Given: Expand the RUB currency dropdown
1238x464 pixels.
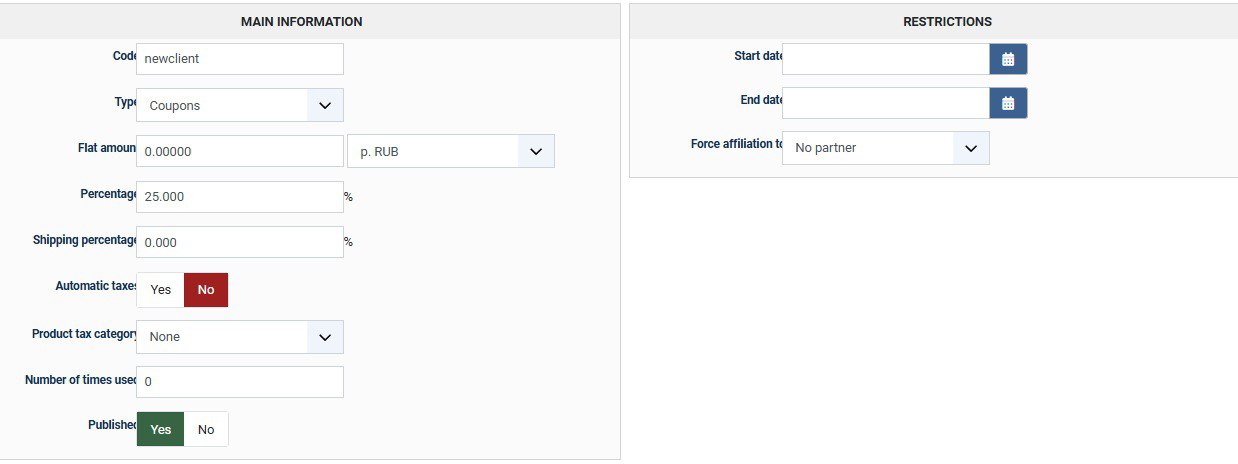Looking at the screenshot, I should coord(450,152).
